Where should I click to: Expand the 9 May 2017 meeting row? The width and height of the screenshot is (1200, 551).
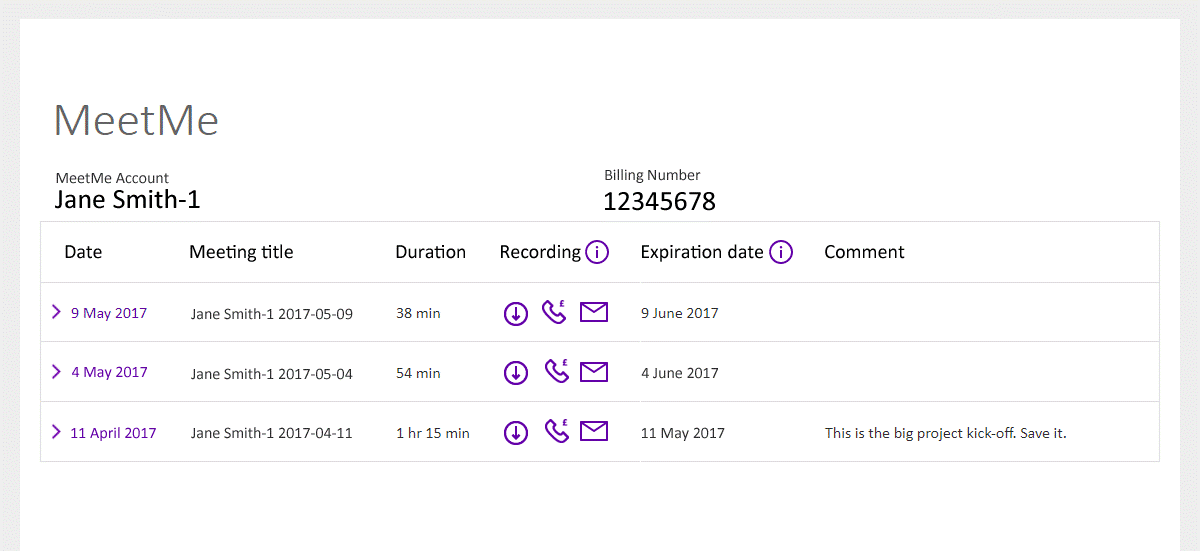coord(56,312)
